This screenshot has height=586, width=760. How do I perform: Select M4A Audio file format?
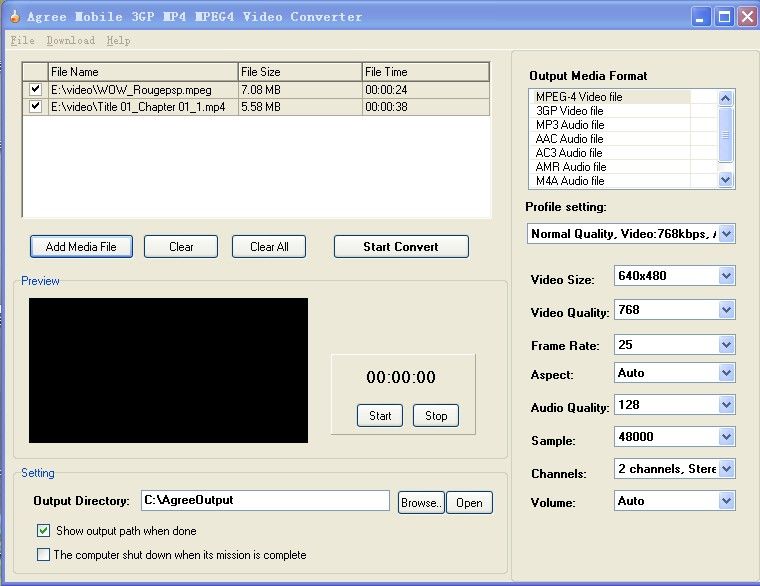(610, 181)
